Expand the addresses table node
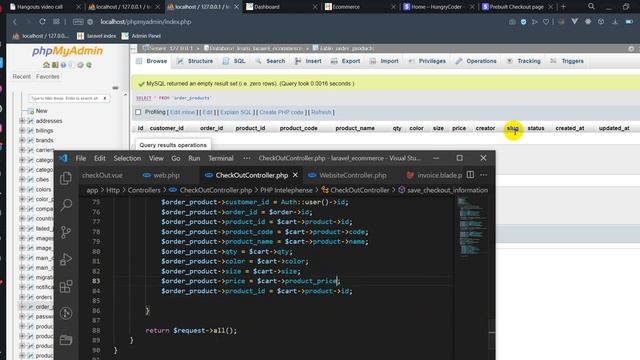This screenshot has height=360, width=640. pyautogui.click(x=22, y=121)
